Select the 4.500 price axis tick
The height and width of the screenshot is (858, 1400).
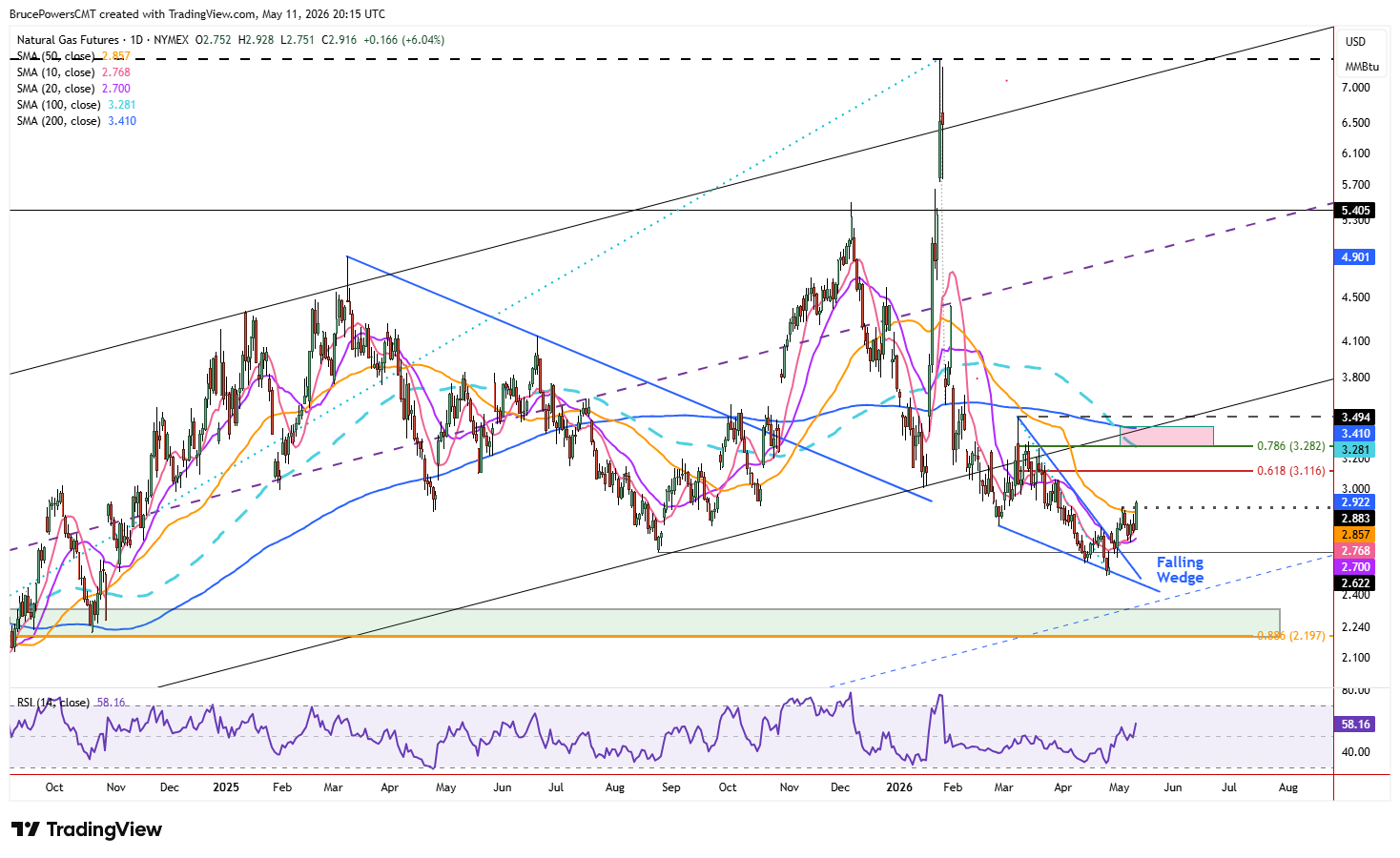(x=1355, y=297)
